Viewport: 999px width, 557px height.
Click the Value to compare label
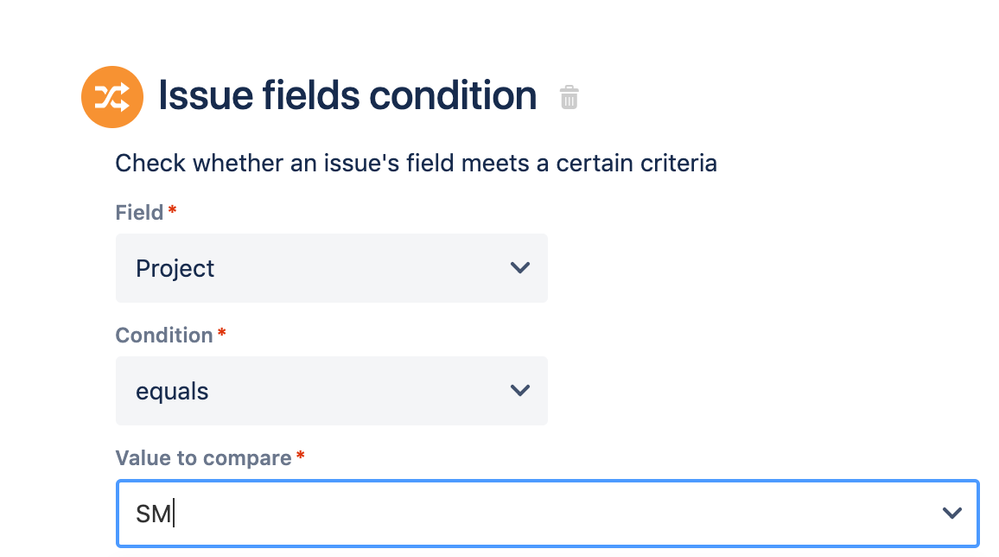[203, 458]
